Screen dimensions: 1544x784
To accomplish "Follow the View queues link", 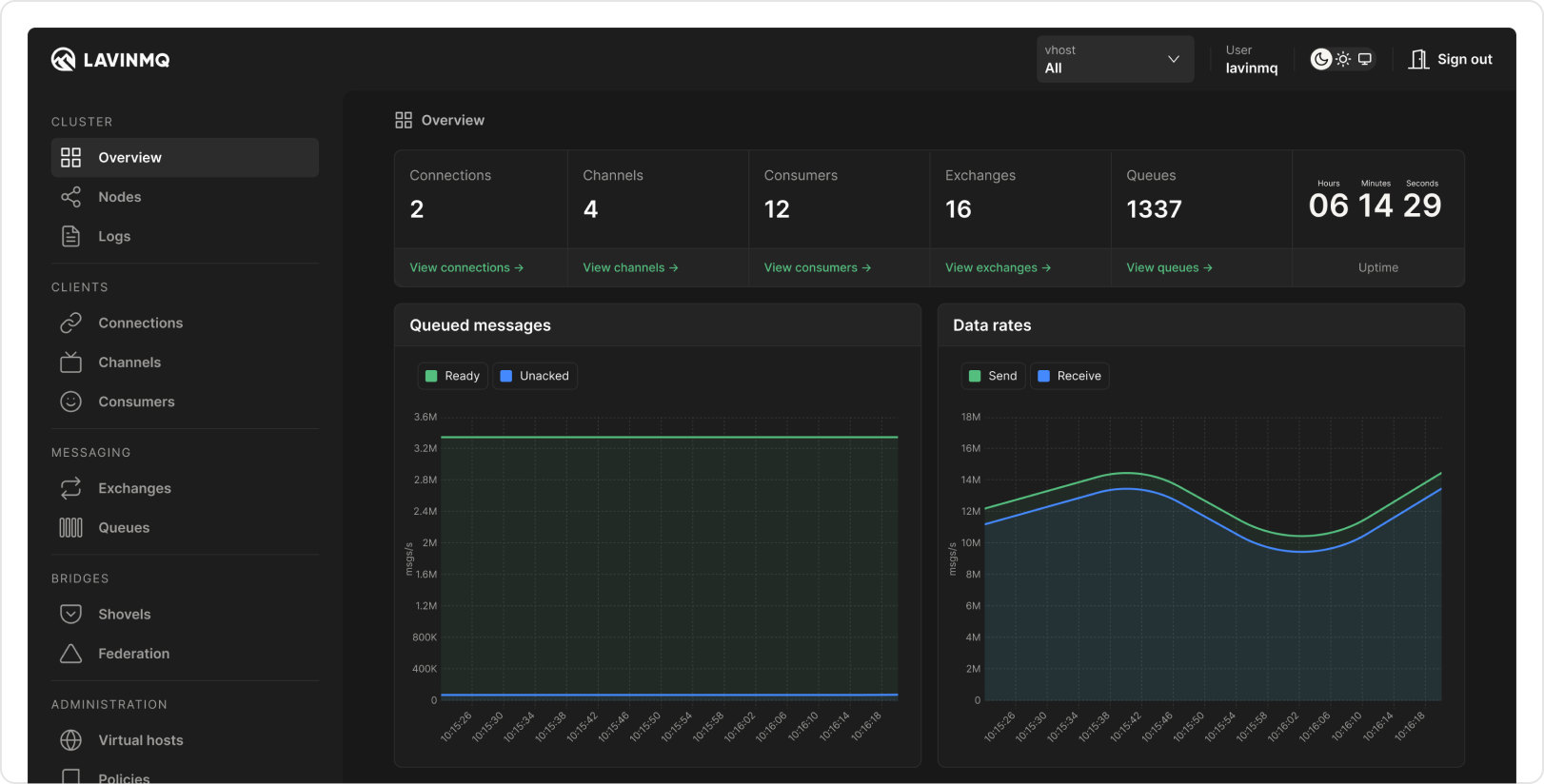I will pos(1169,267).
